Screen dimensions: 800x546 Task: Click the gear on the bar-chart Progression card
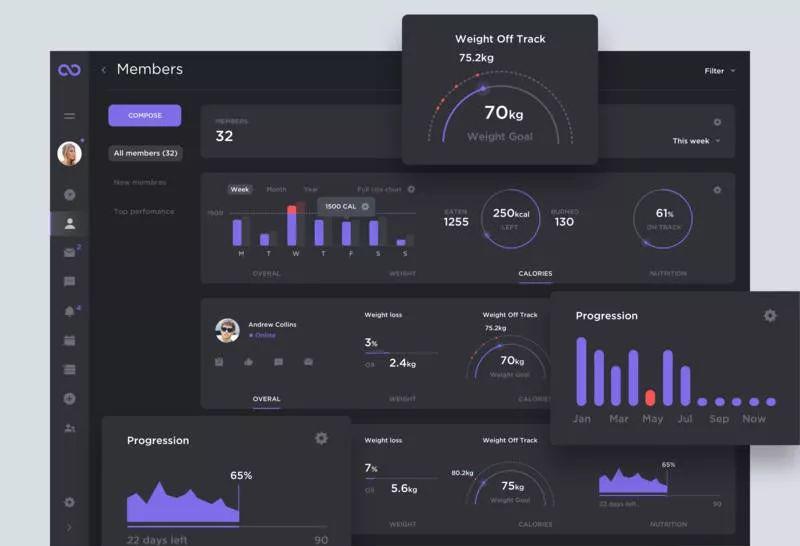pos(770,316)
